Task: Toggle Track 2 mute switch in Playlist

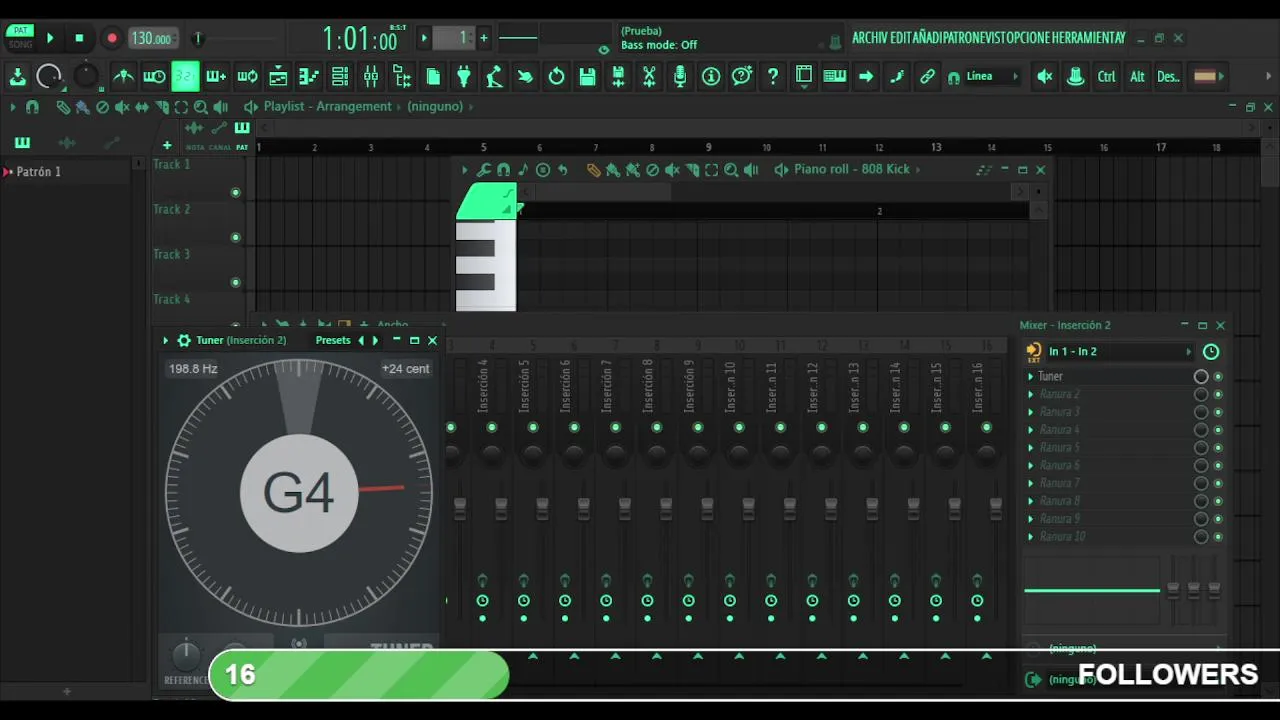Action: [236, 237]
